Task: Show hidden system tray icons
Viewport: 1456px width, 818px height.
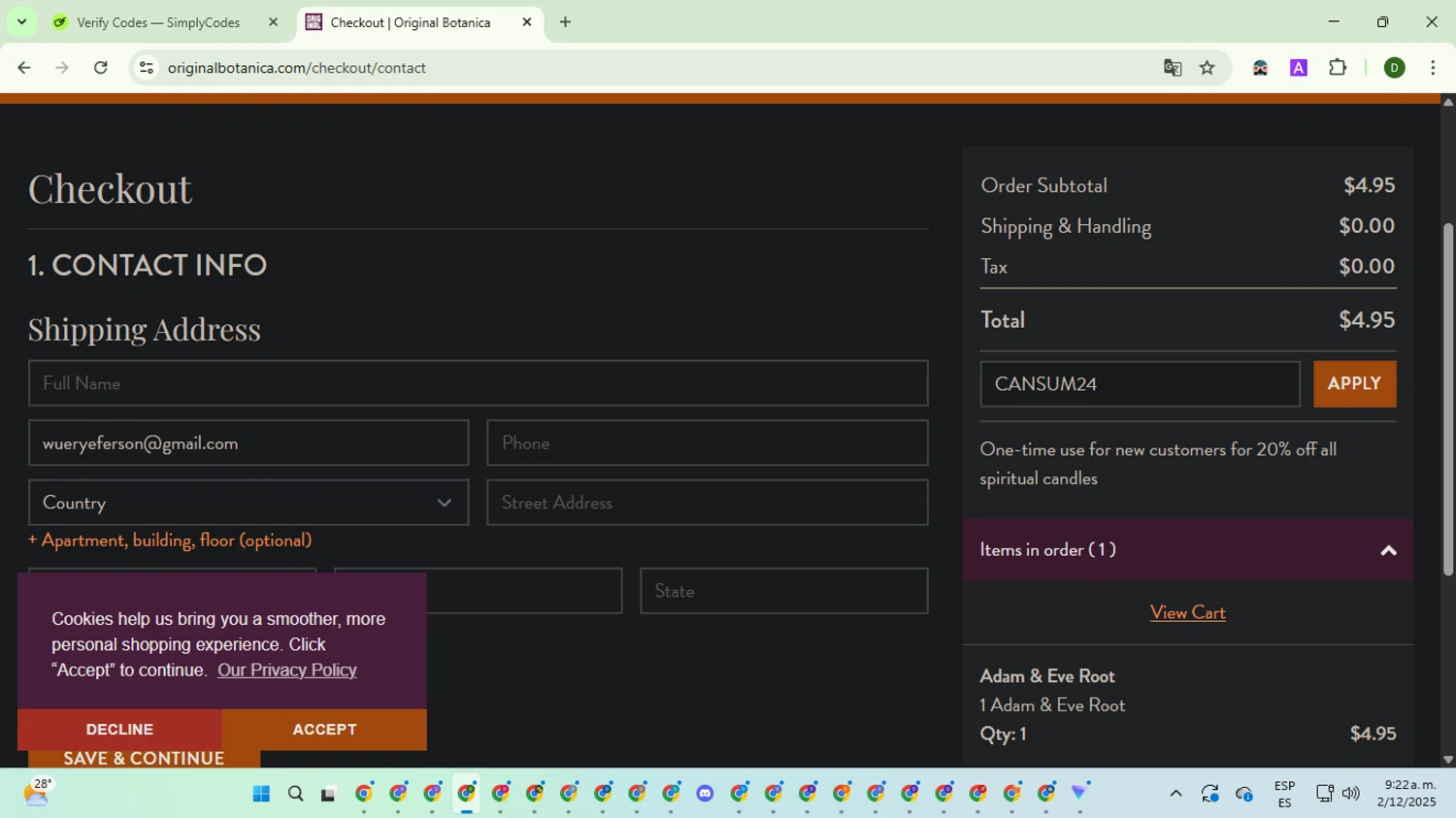Action: pos(1175,794)
